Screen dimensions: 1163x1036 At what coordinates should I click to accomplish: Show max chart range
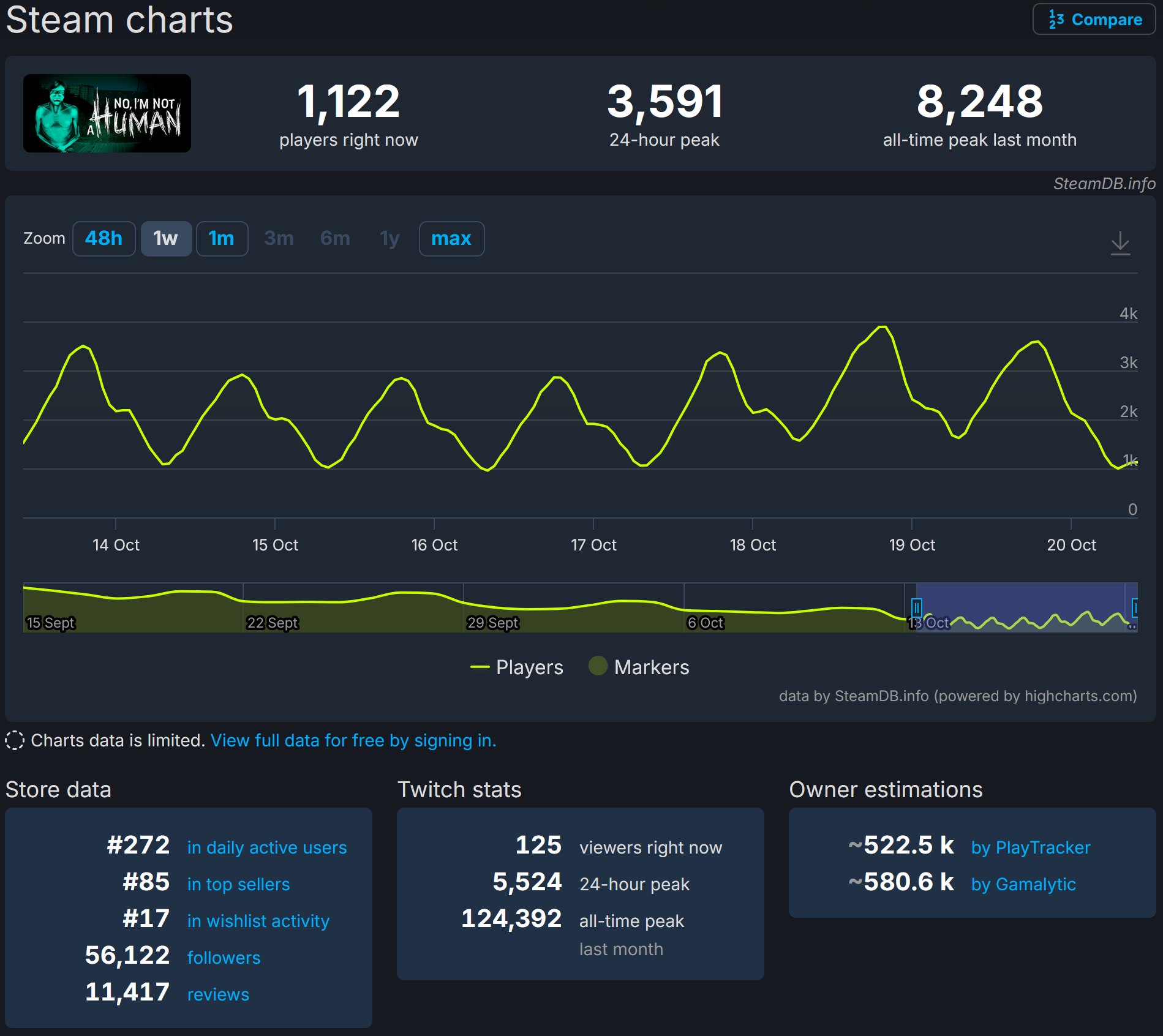coord(451,238)
